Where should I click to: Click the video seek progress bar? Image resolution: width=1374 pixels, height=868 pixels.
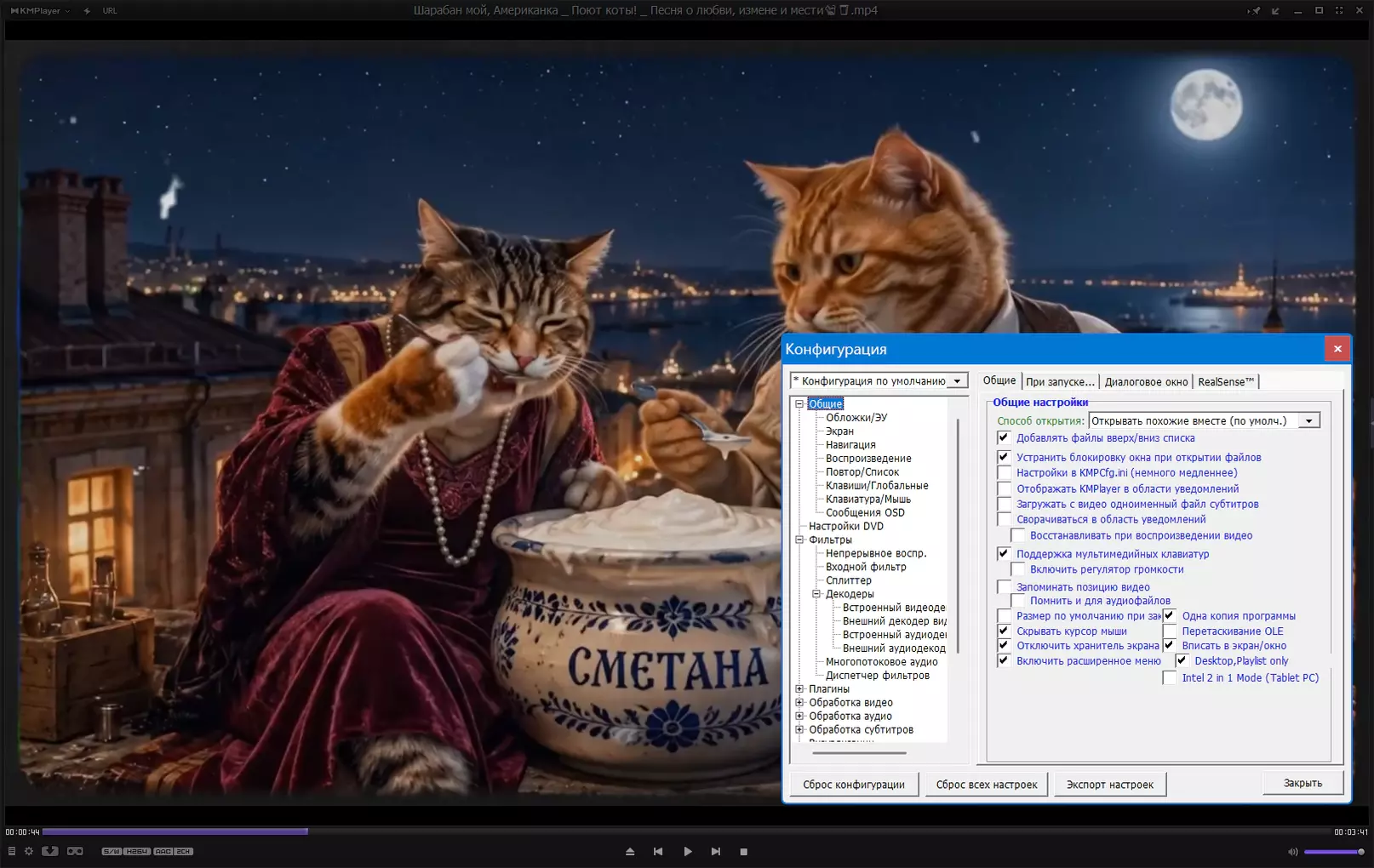pyautogui.click(x=687, y=831)
